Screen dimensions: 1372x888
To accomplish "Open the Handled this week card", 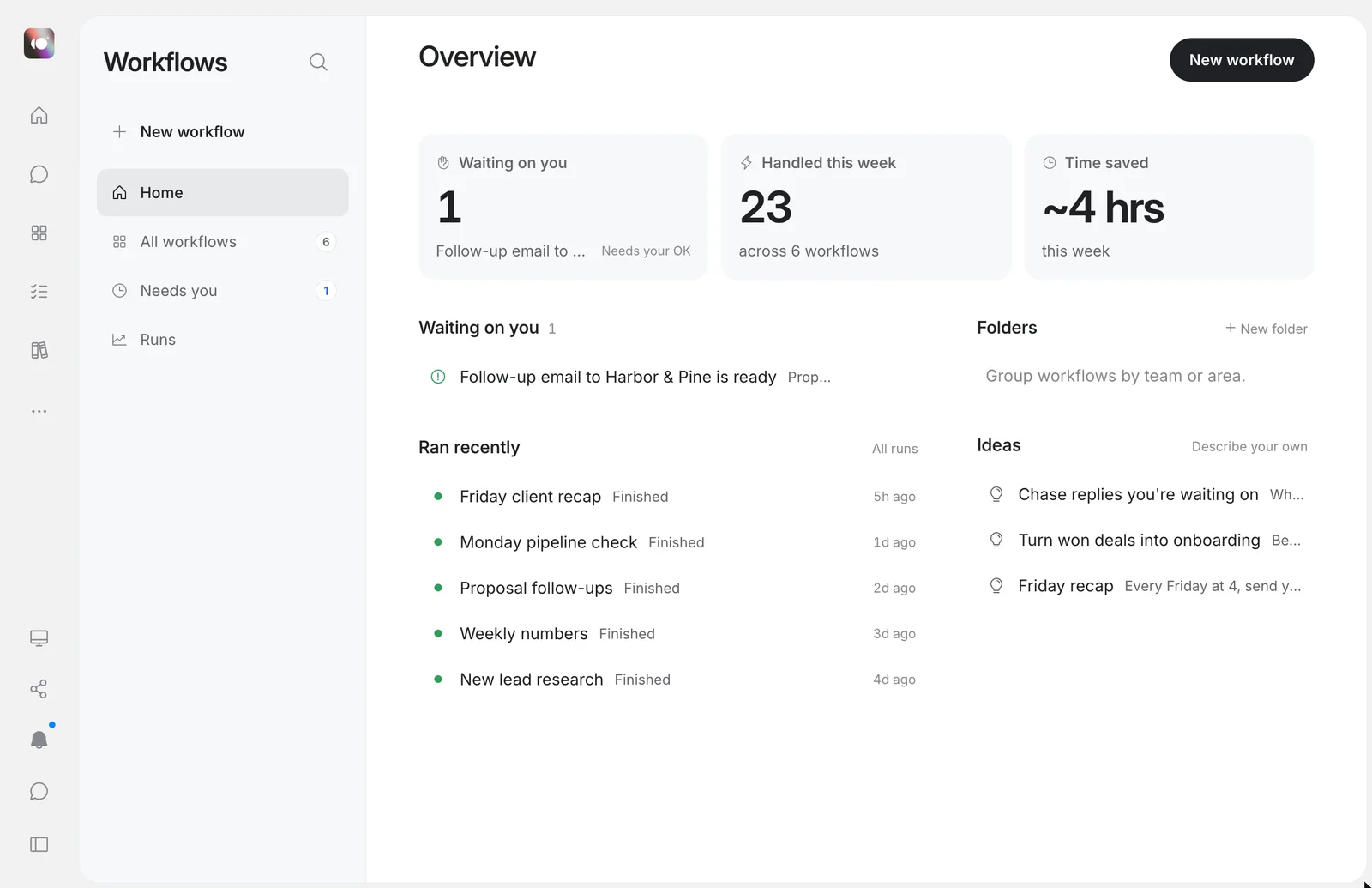I will pyautogui.click(x=866, y=206).
